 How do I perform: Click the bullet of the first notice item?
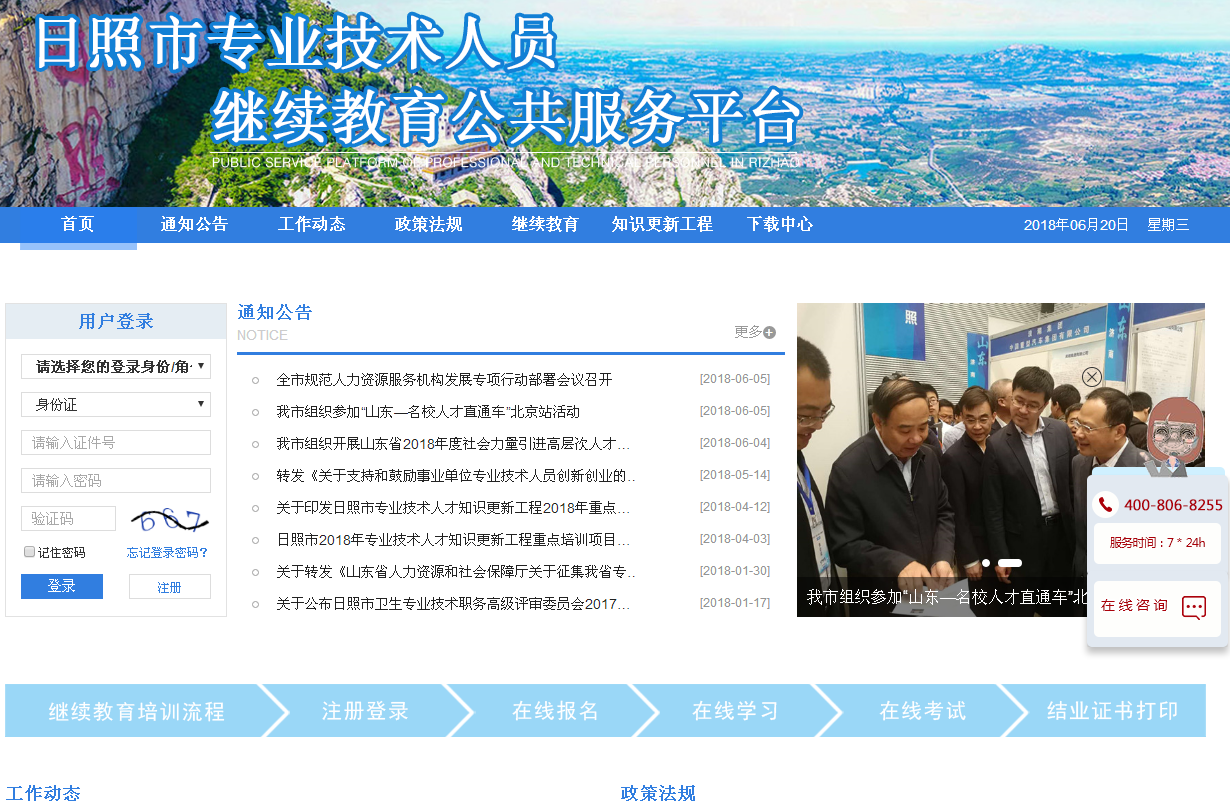tap(255, 380)
